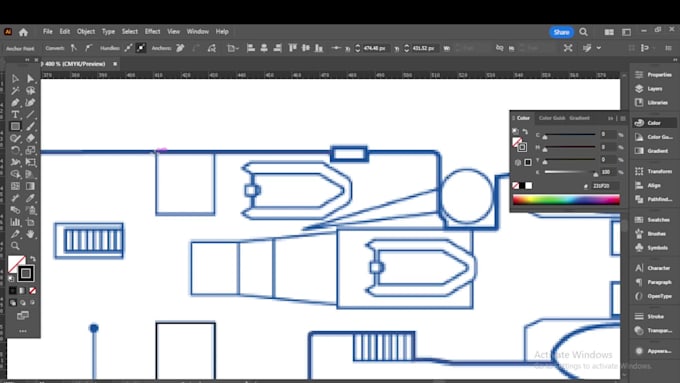Select the Mesh tool
This screenshot has height=383, width=680.
click(x=15, y=186)
